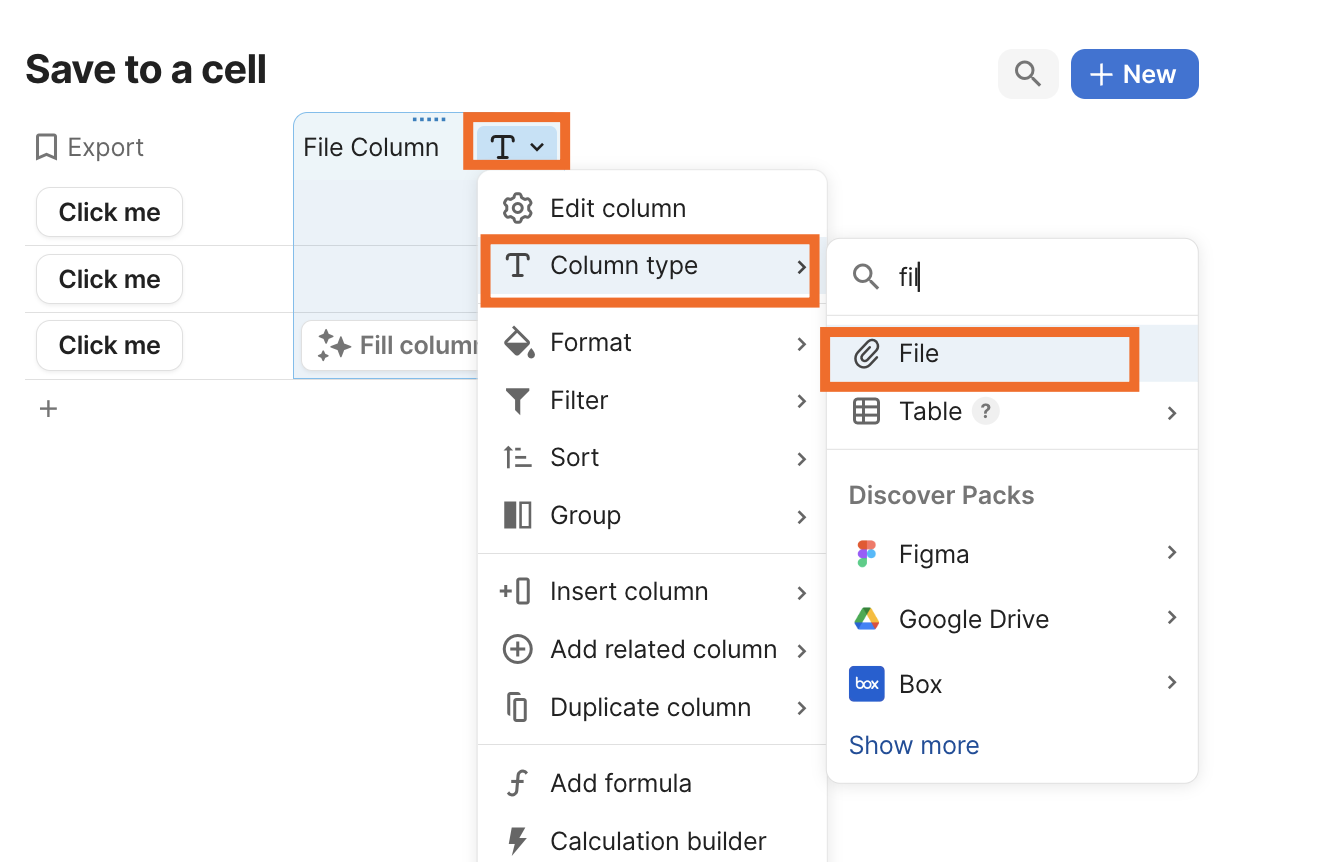
Task: Click the Edit column gear icon
Action: tap(517, 208)
